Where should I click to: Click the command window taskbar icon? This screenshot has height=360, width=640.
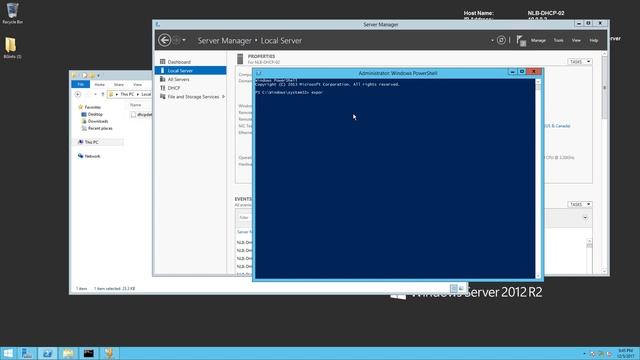pyautogui.click(x=89, y=353)
